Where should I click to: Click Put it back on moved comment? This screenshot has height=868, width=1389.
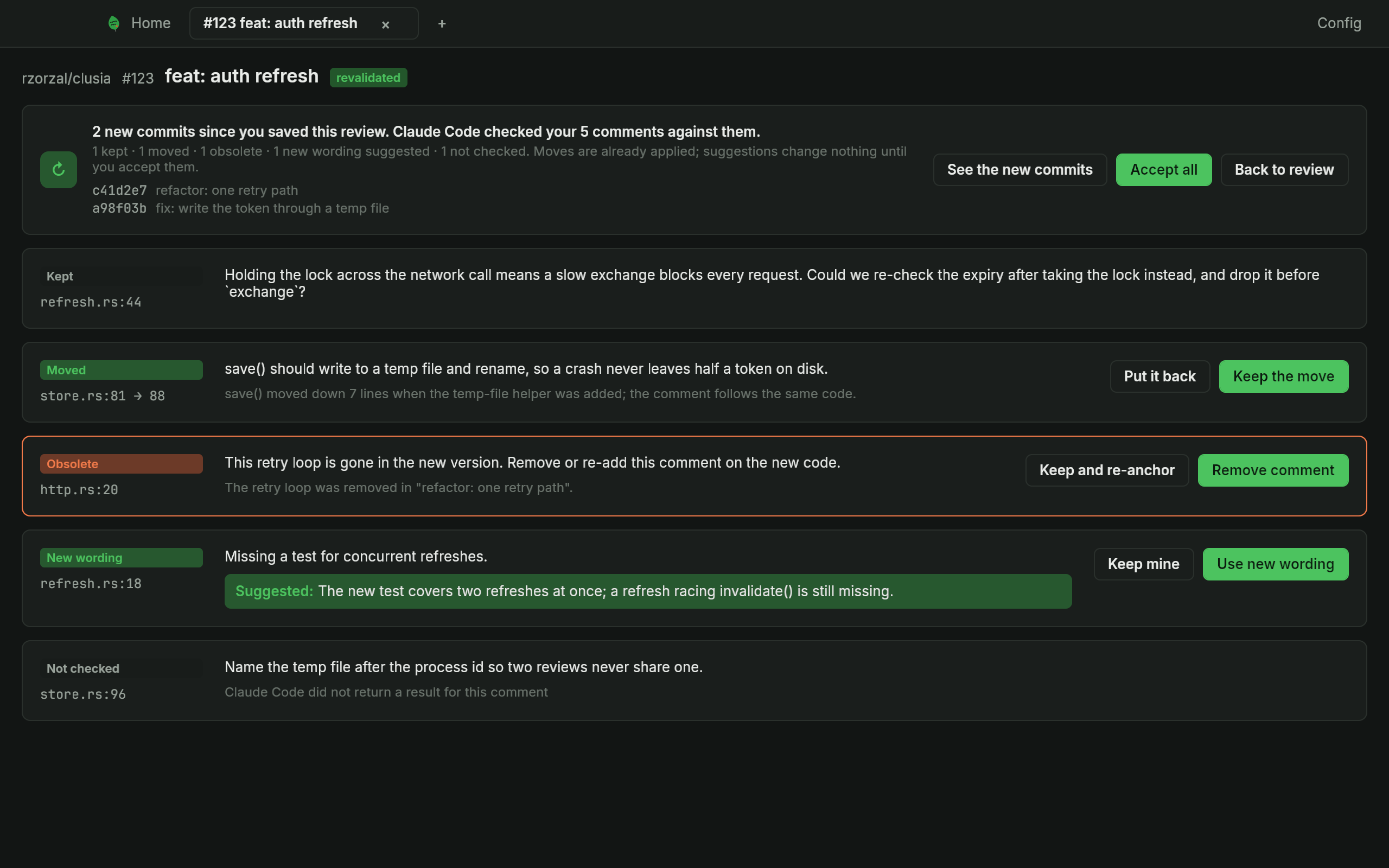[1159, 376]
